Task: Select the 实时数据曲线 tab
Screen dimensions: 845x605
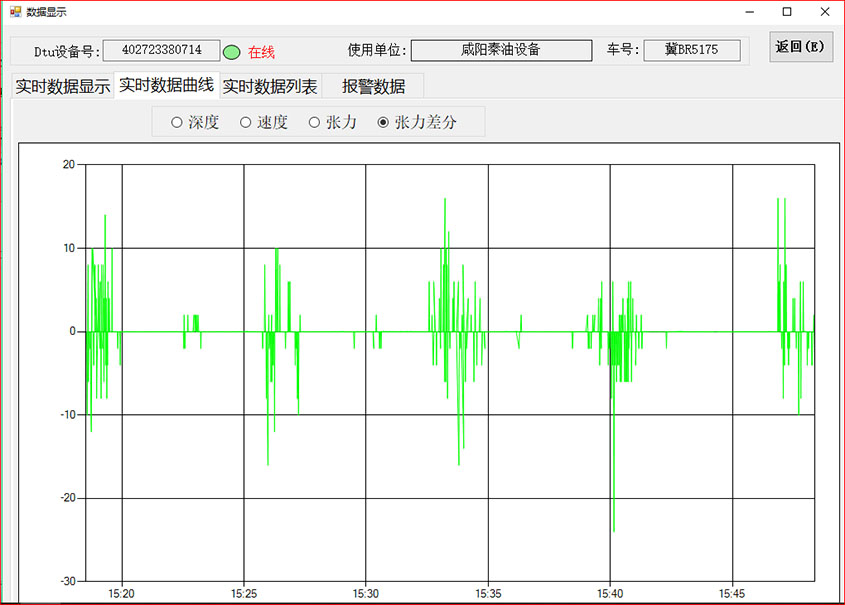Action: tap(164, 86)
